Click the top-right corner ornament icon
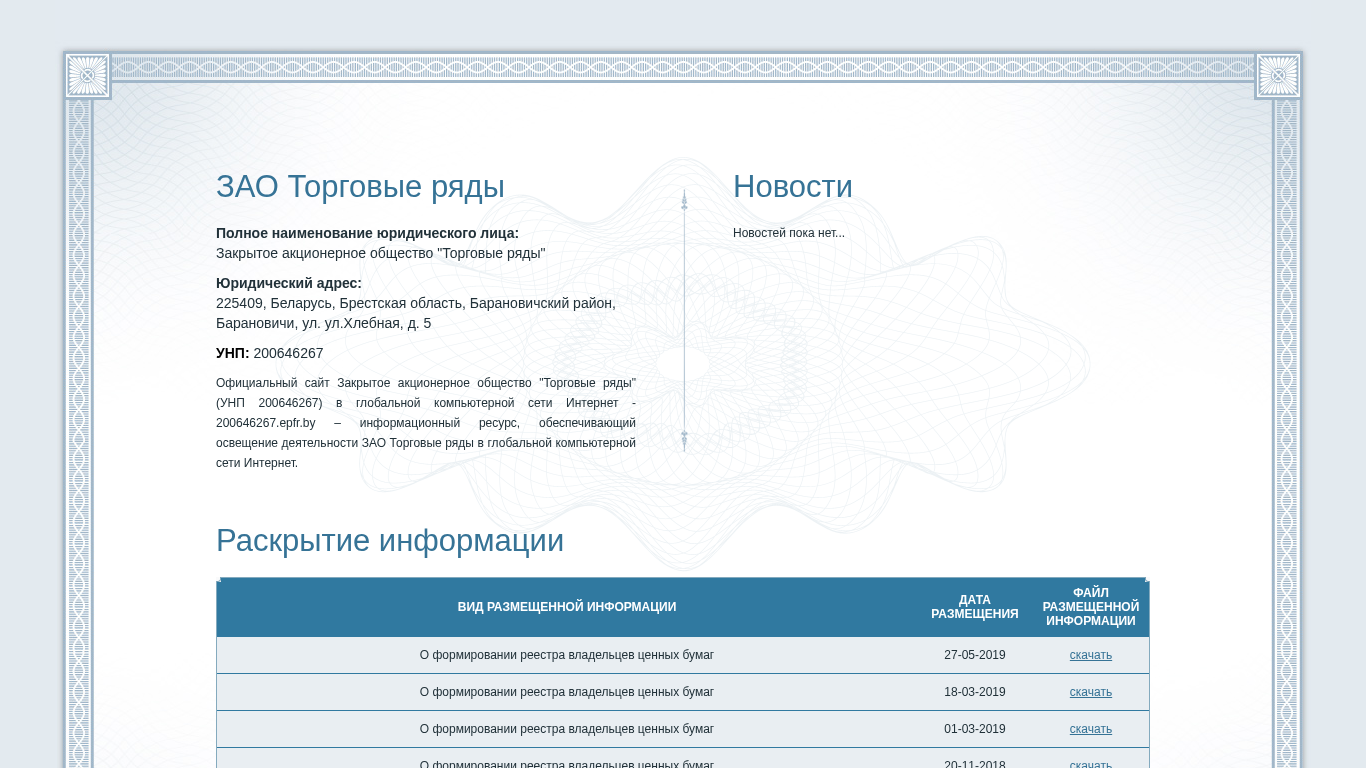This screenshot has width=1366, height=768. (x=1278, y=75)
